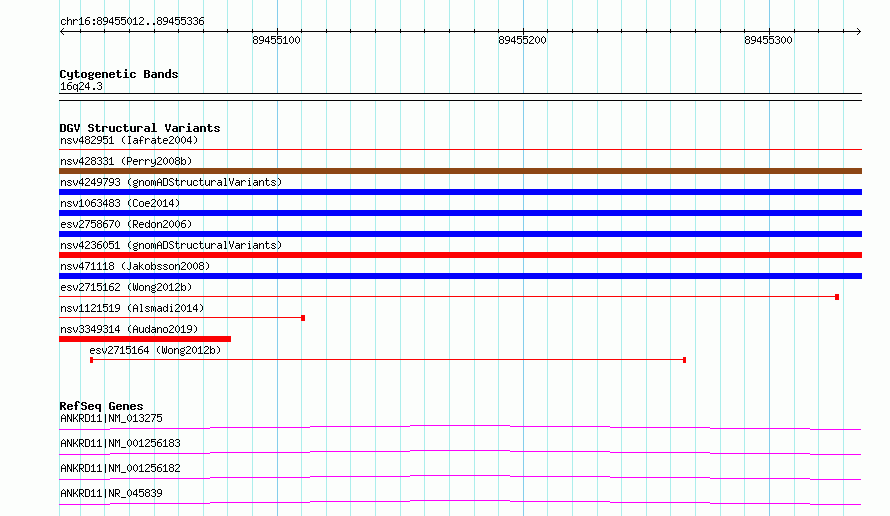Click the blue nsv1063483 variant bar
890x516 pixels.
click(460, 213)
